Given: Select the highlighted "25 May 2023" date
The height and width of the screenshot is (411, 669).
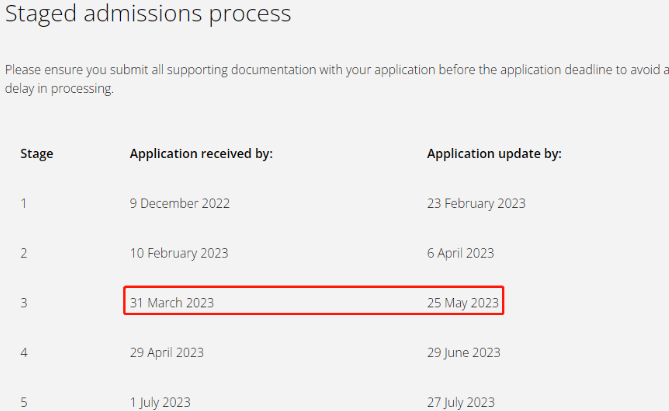Looking at the screenshot, I should (462, 302).
